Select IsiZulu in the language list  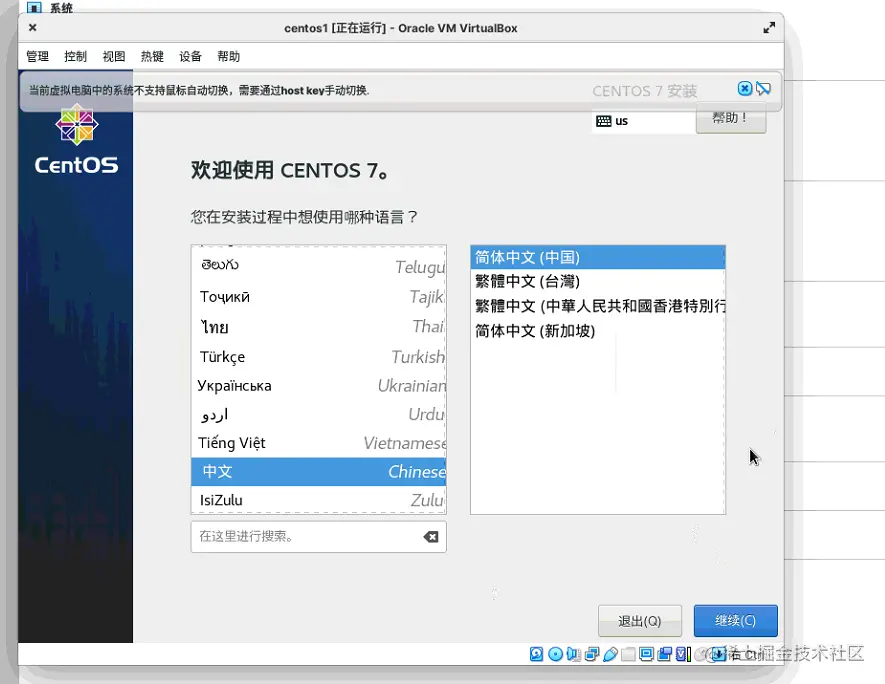[x=319, y=500]
